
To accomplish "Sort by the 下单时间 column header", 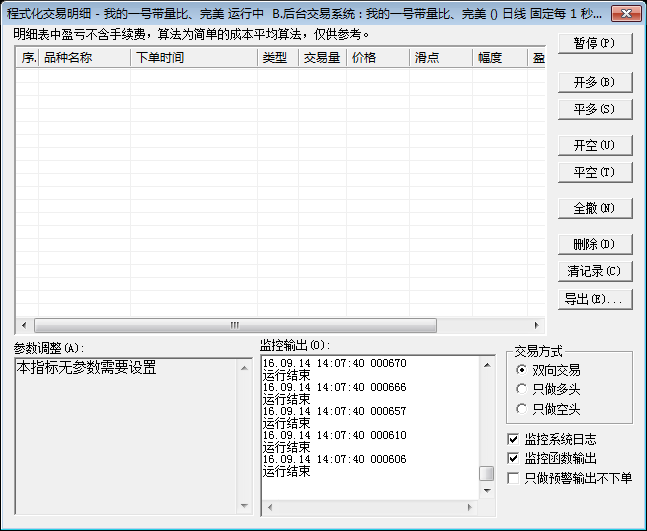I will 194,58.
